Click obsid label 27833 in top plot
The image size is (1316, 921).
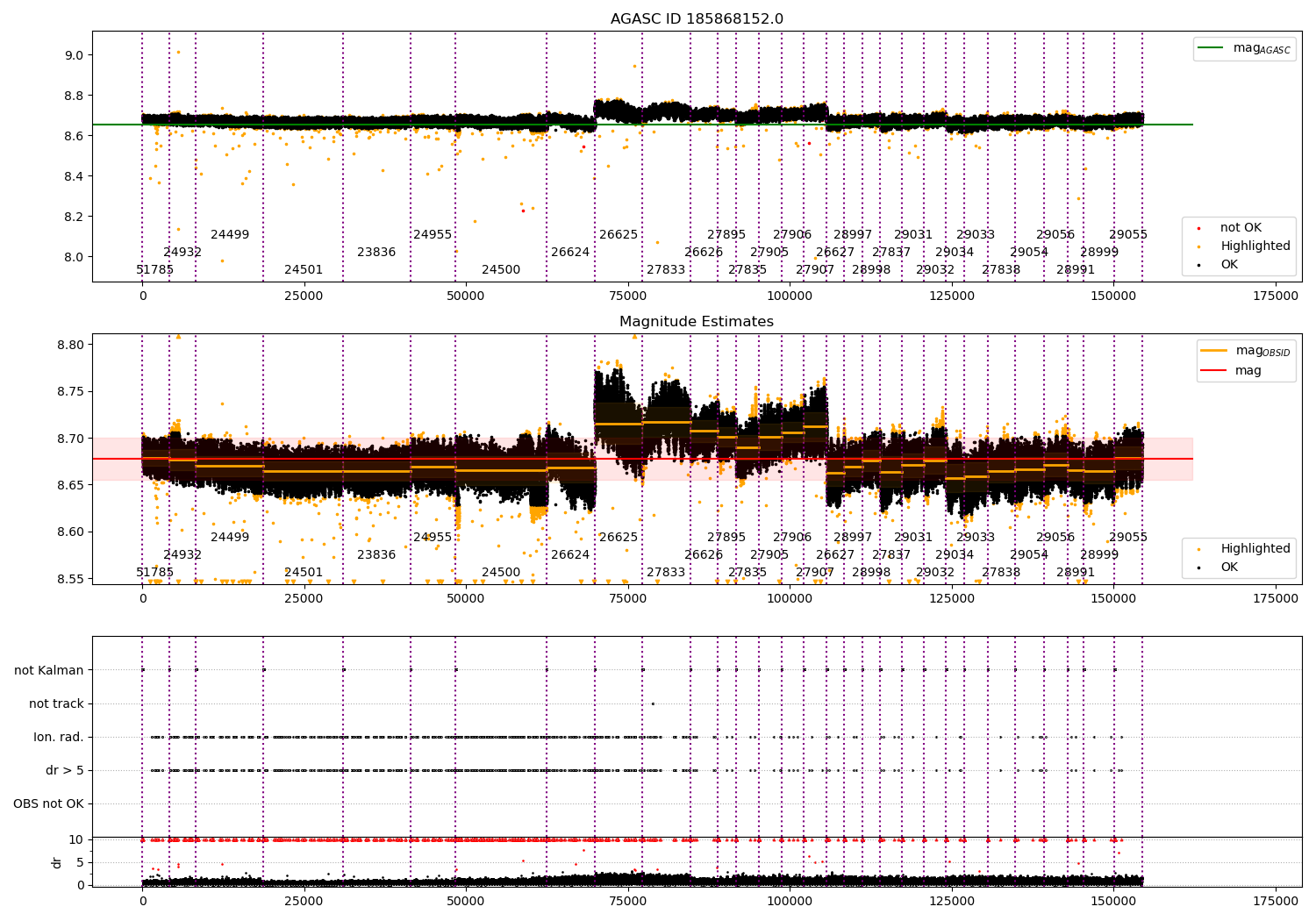(x=666, y=269)
